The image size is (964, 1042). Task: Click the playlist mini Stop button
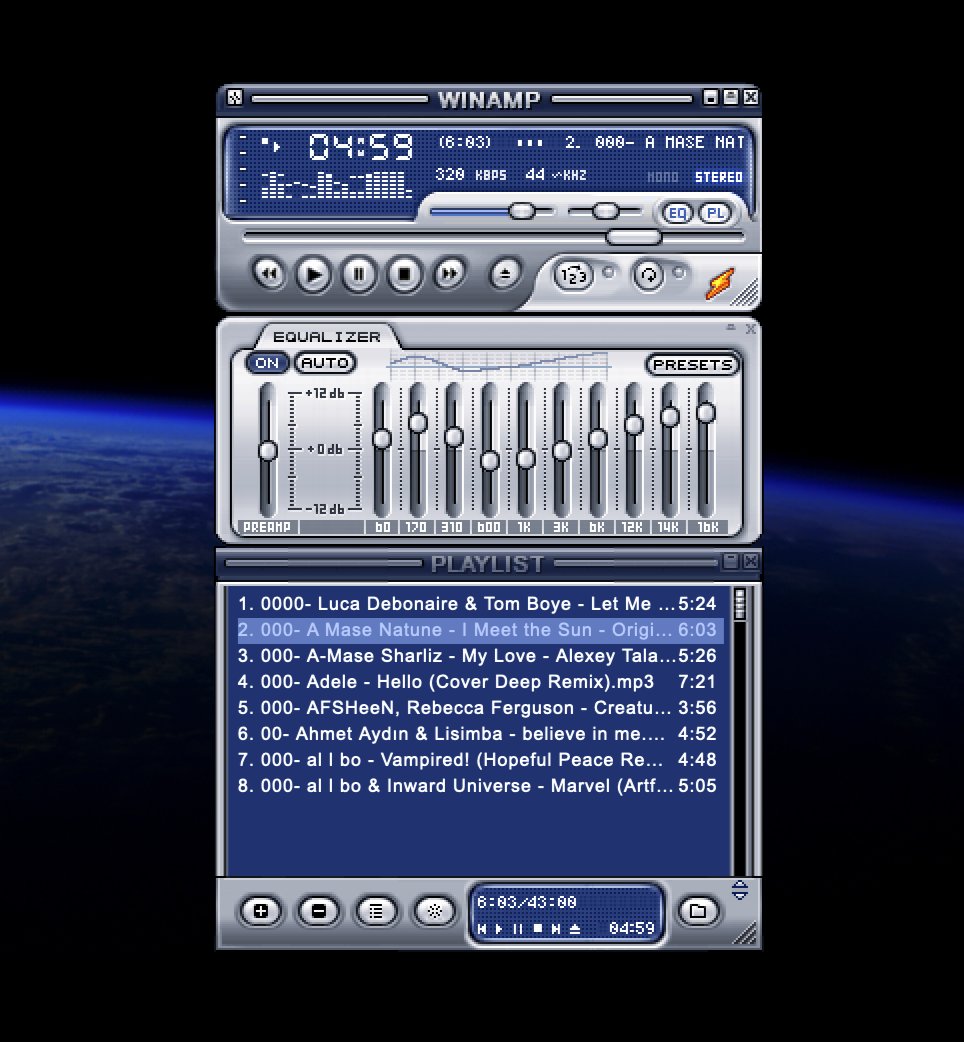tap(537, 929)
